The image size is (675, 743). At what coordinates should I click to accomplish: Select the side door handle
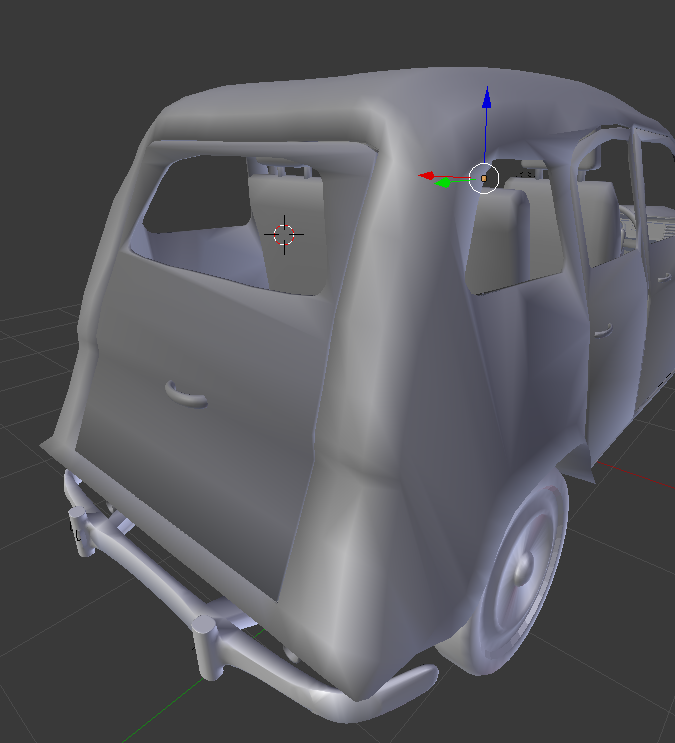[603, 330]
